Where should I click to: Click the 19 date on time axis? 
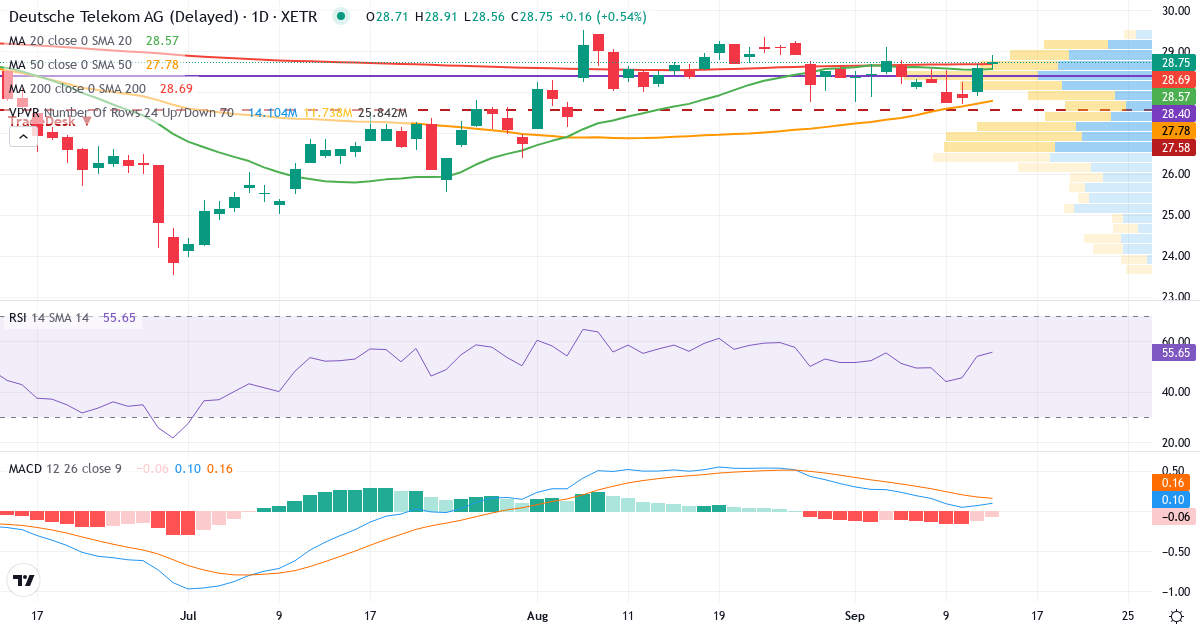pos(719,615)
